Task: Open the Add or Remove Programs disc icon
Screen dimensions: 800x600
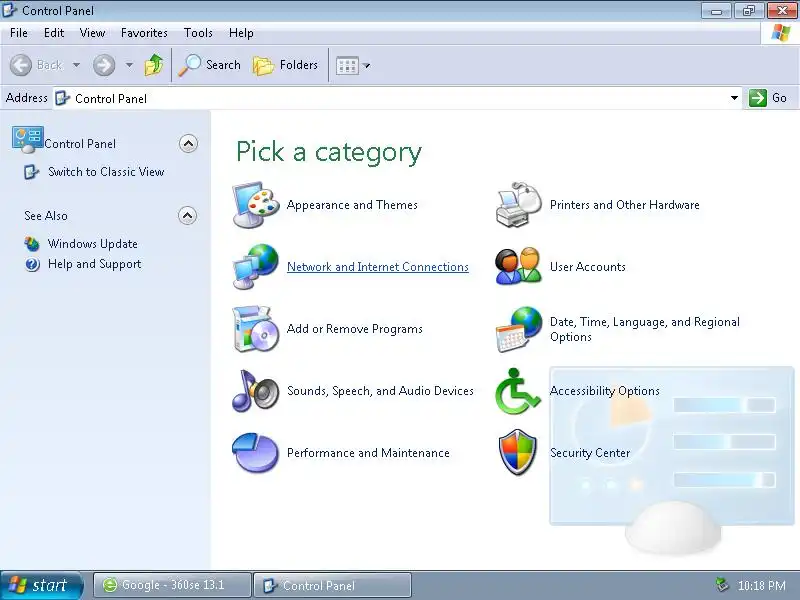Action: point(256,329)
